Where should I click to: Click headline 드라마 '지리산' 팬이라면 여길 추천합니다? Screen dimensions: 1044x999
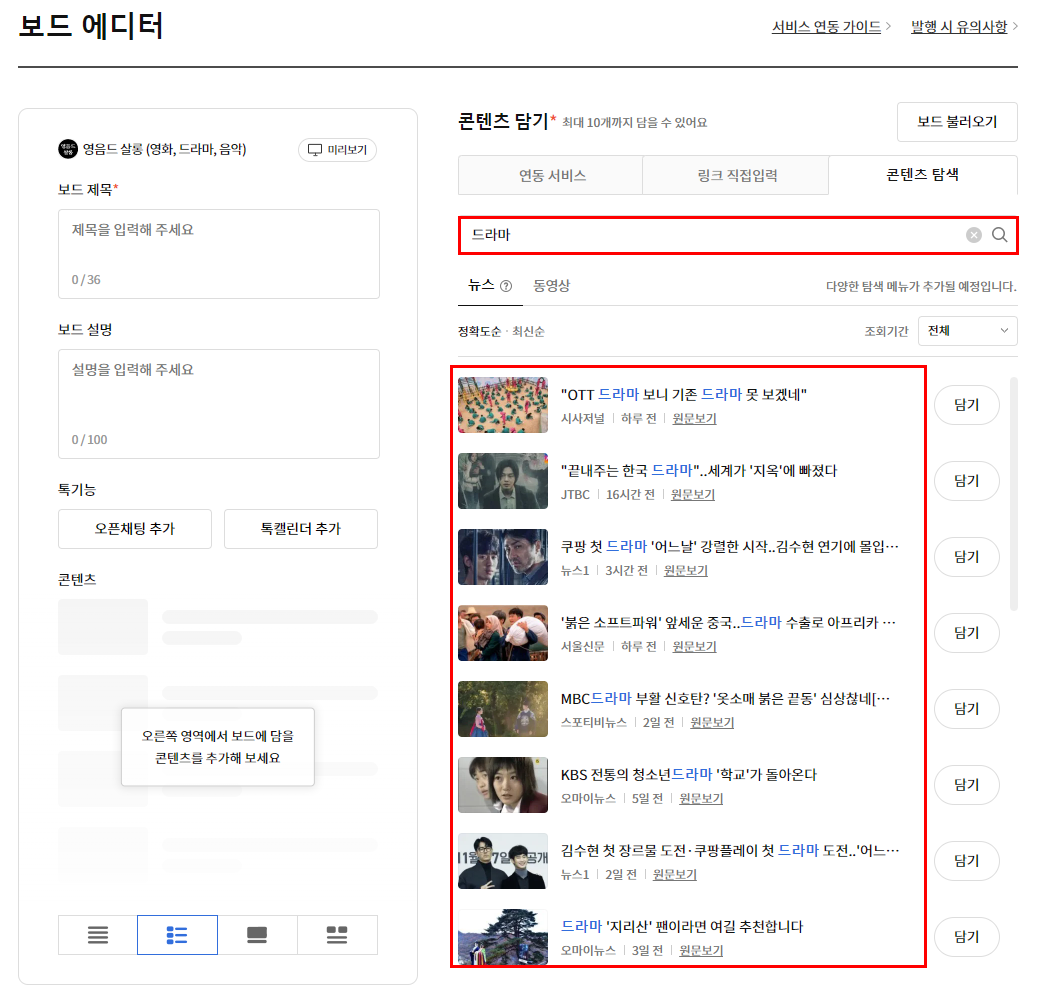pyautogui.click(x=682, y=926)
